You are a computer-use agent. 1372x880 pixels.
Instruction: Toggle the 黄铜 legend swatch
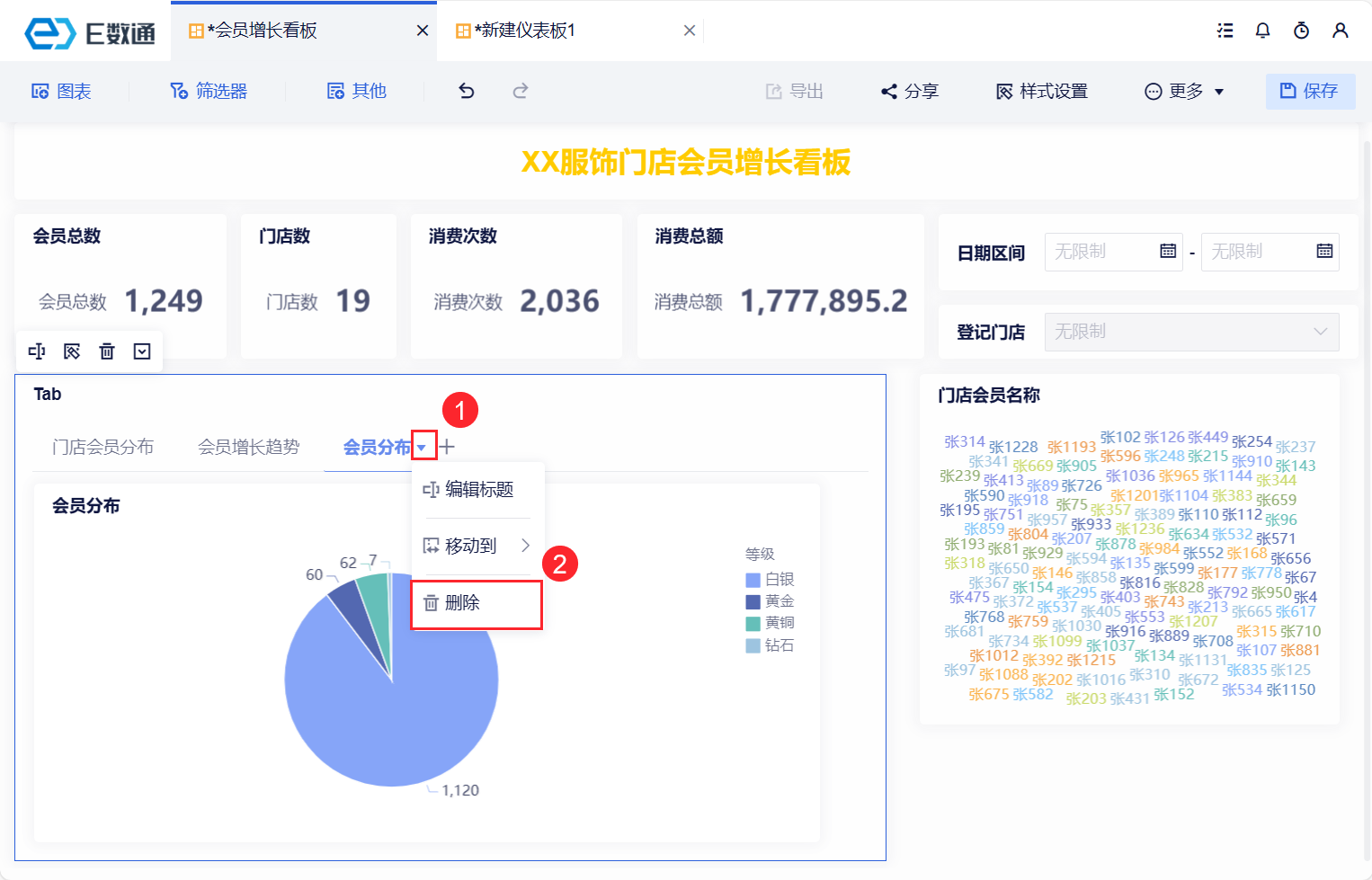point(753,623)
